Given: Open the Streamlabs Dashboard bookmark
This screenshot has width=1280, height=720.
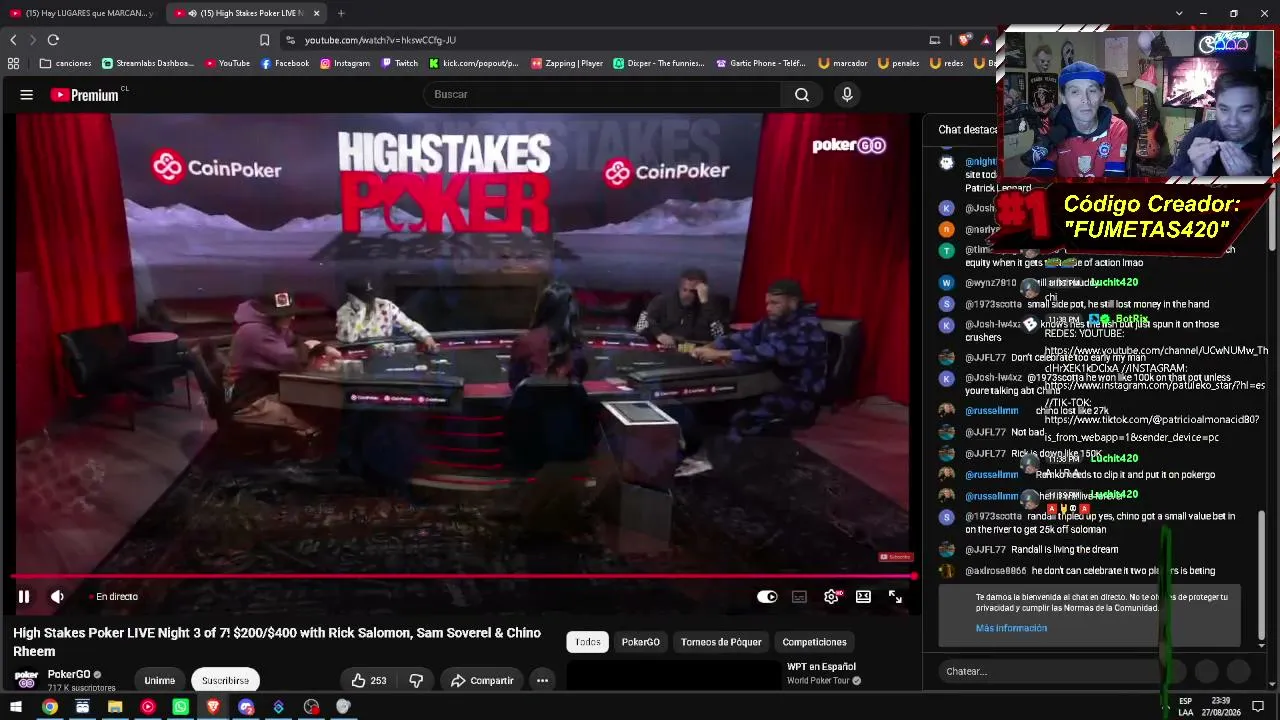Looking at the screenshot, I should (148, 63).
